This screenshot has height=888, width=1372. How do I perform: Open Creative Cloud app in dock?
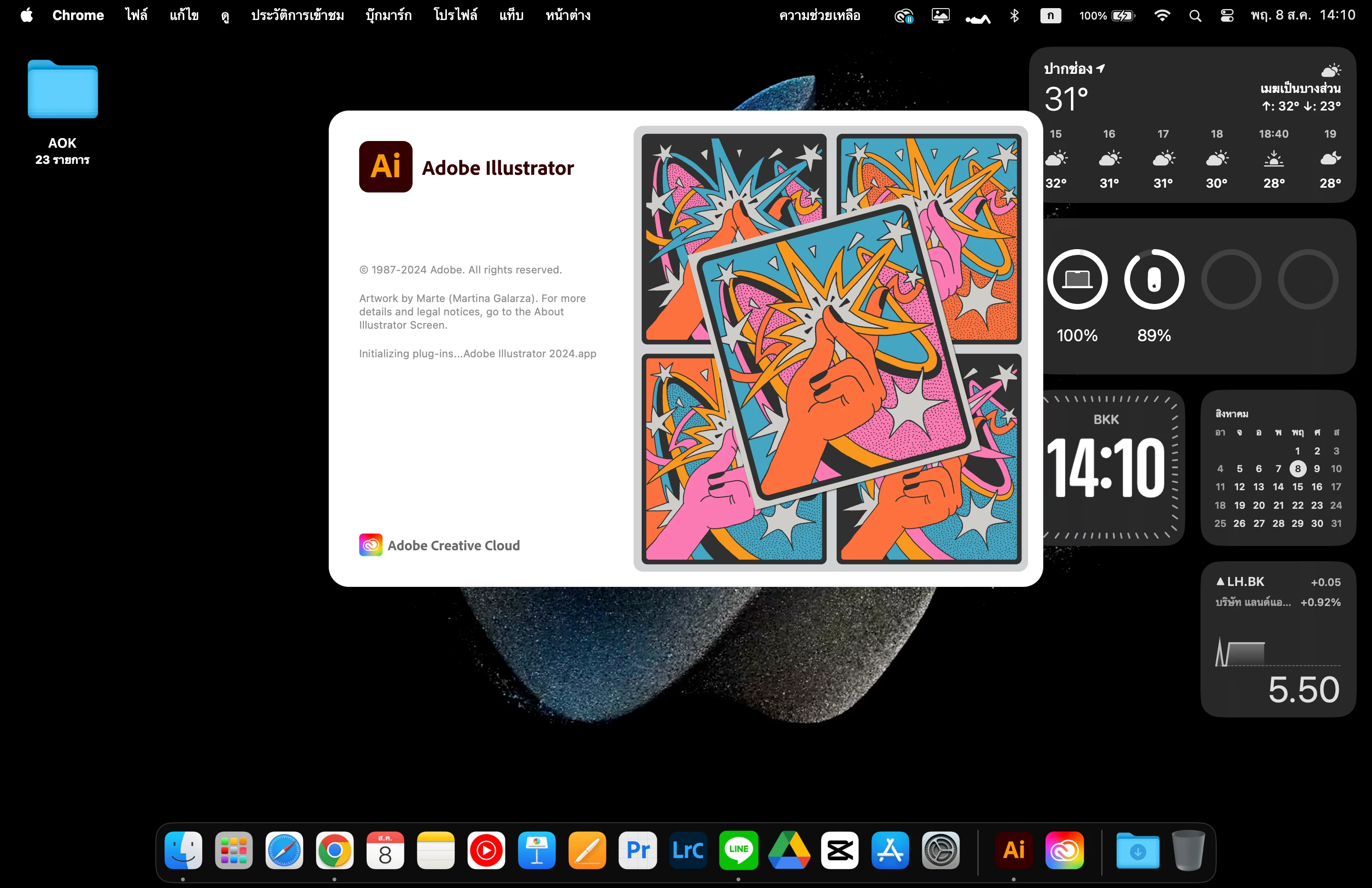1064,850
